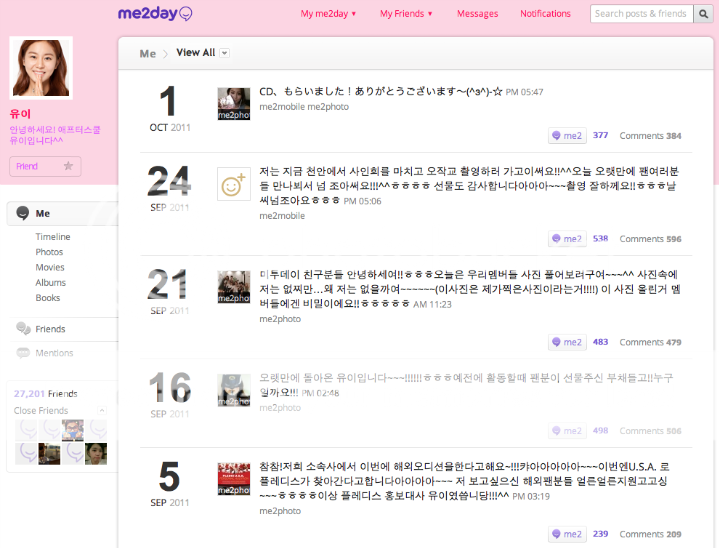Open Comments 384 on 1 OCT post
The image size is (719, 548).
point(650,136)
